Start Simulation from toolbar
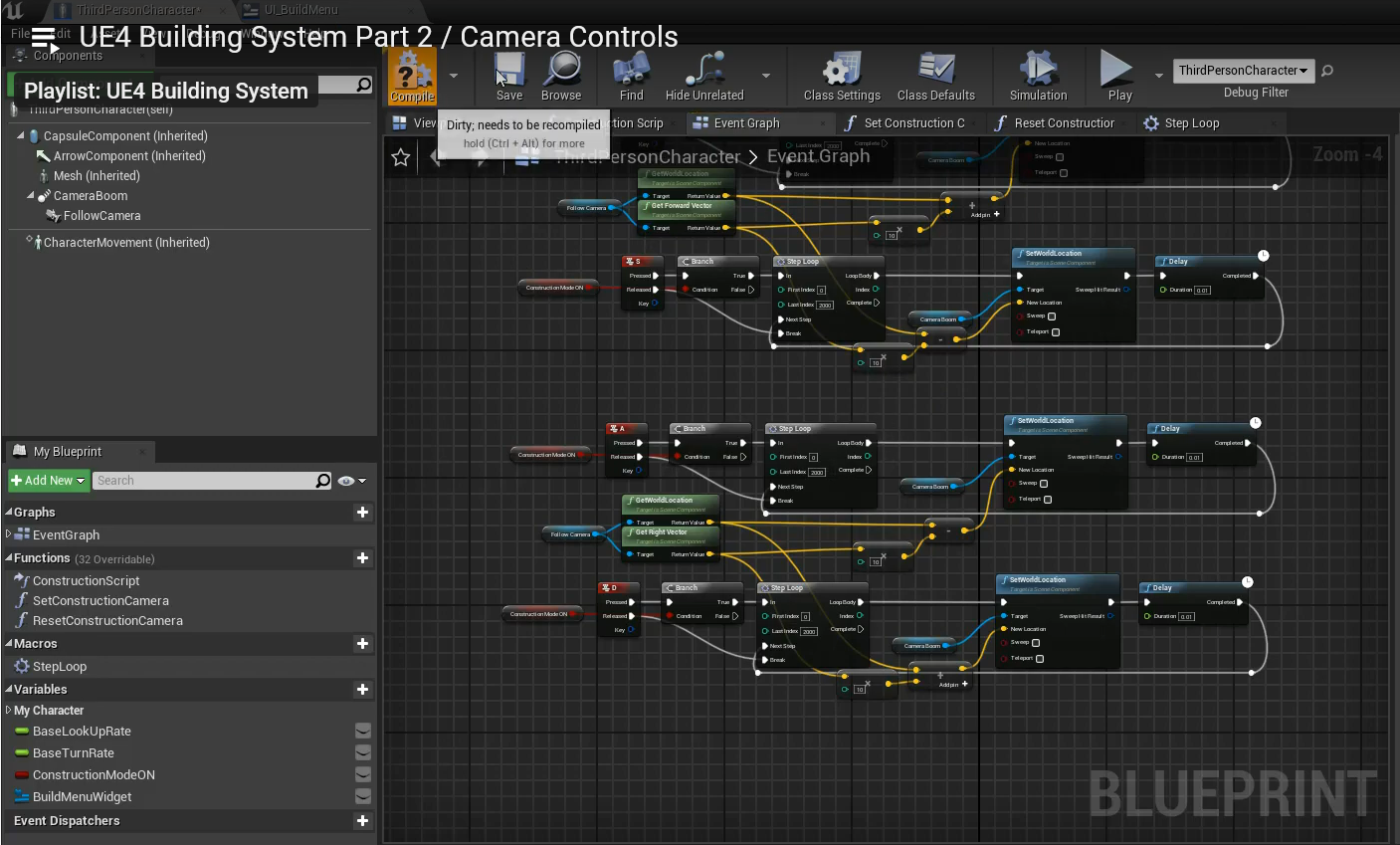 (x=1038, y=71)
